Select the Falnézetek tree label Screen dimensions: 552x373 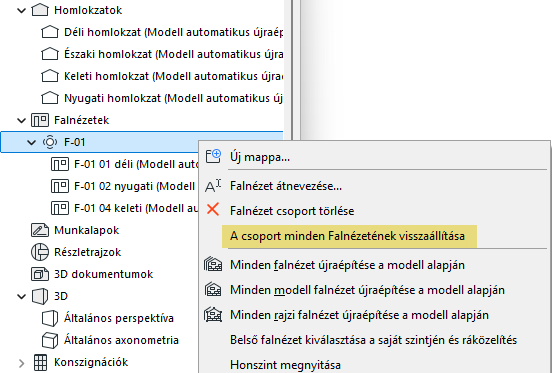click(x=81, y=120)
